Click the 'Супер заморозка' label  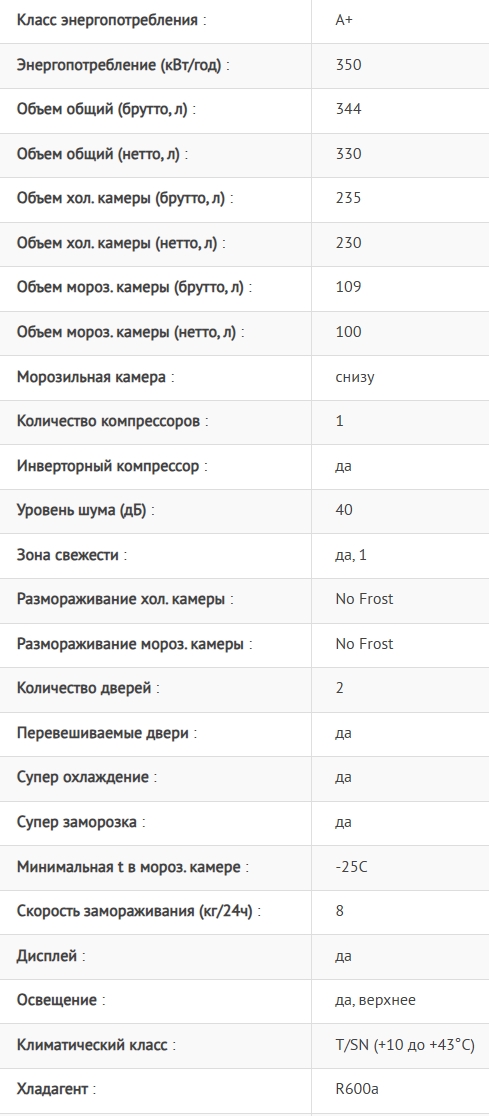[80, 821]
